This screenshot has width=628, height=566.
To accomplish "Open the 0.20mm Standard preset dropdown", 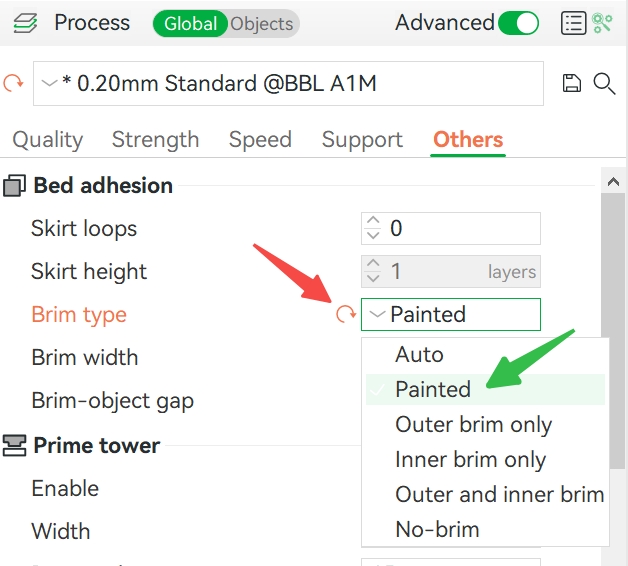I will click(x=288, y=83).
